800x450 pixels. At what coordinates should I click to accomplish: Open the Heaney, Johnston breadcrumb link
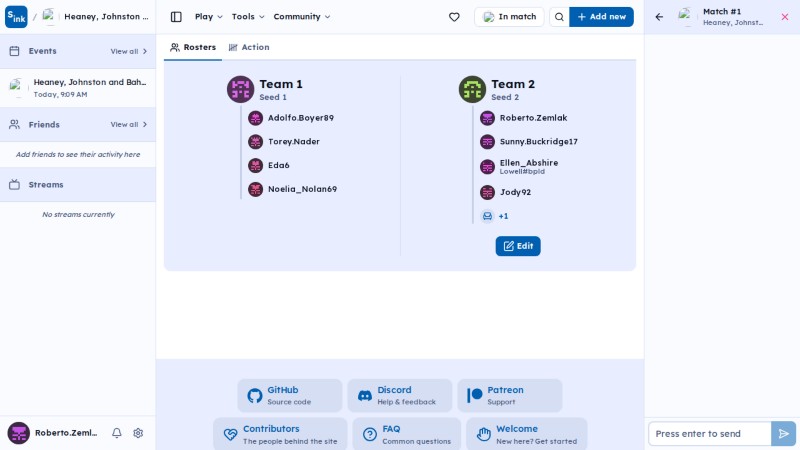(96, 17)
